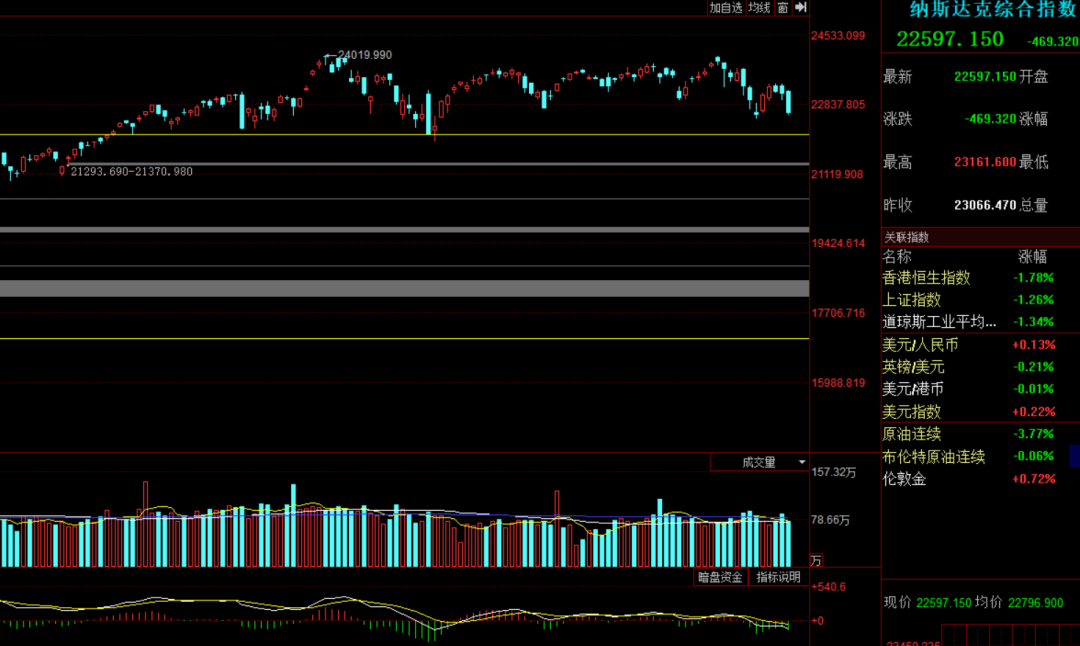Select 道琼斯工业平均 row
The height and width of the screenshot is (646, 1080).
979,322
